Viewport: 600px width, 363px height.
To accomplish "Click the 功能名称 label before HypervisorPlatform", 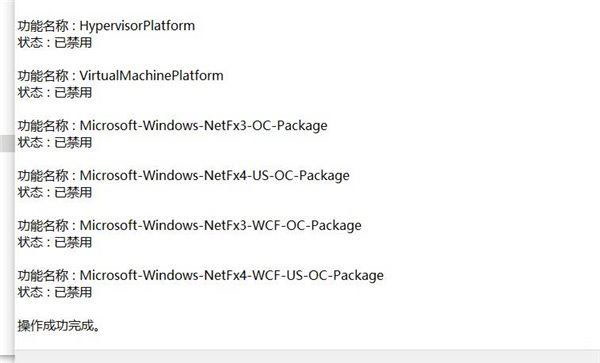I will 43,26.
